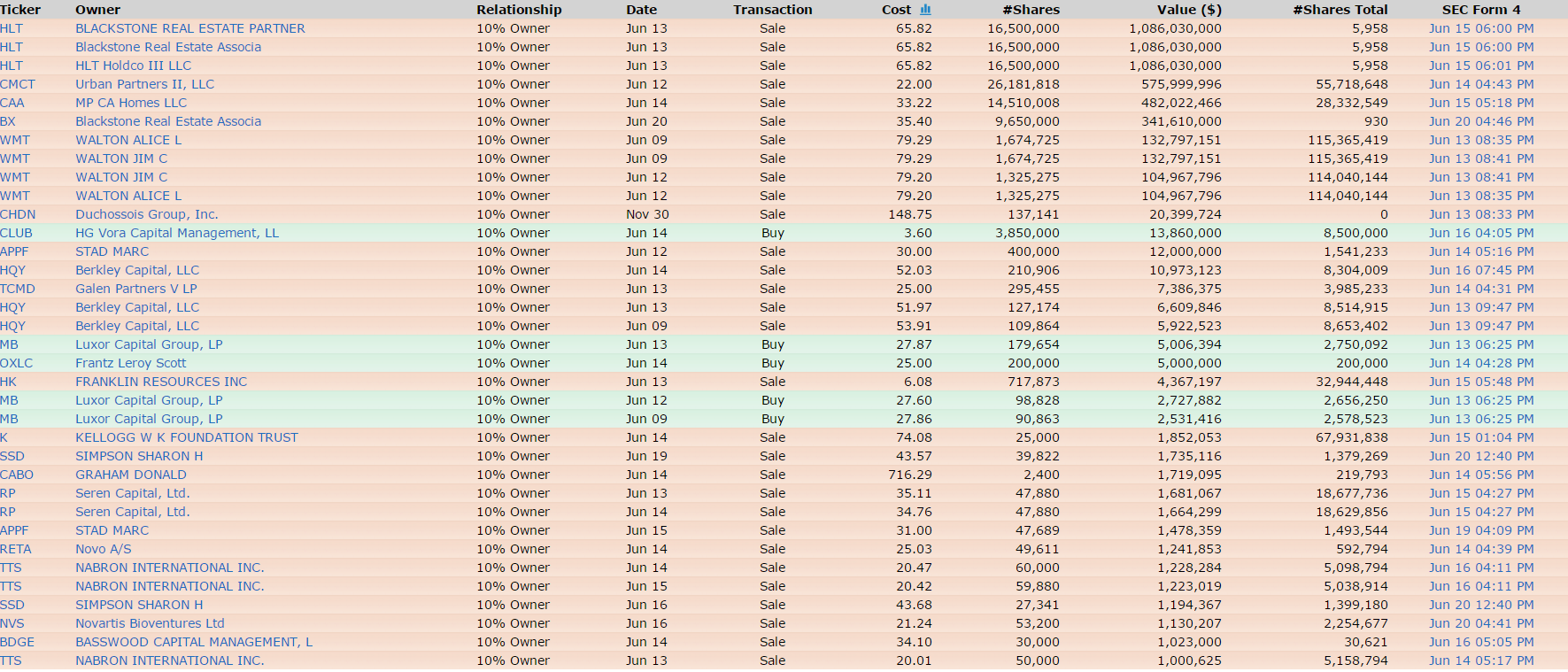Image resolution: width=1568 pixels, height=672 pixels.
Task: Click the CABO ticker link
Action: click(17, 475)
